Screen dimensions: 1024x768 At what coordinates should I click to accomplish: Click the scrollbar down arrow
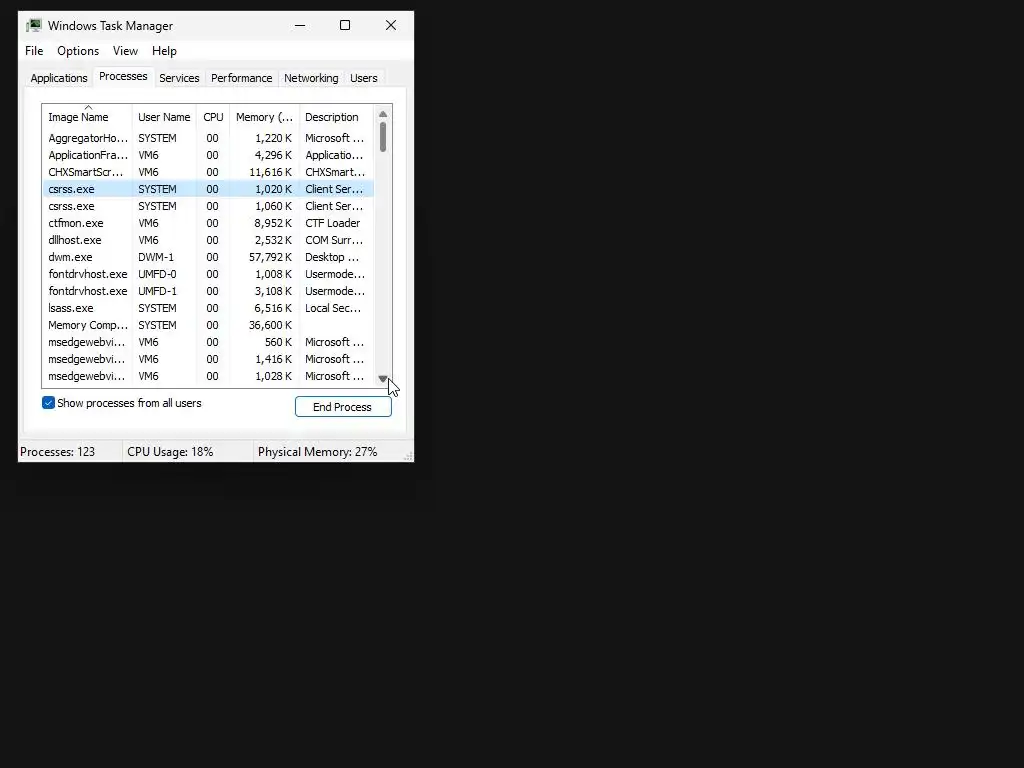pos(383,379)
